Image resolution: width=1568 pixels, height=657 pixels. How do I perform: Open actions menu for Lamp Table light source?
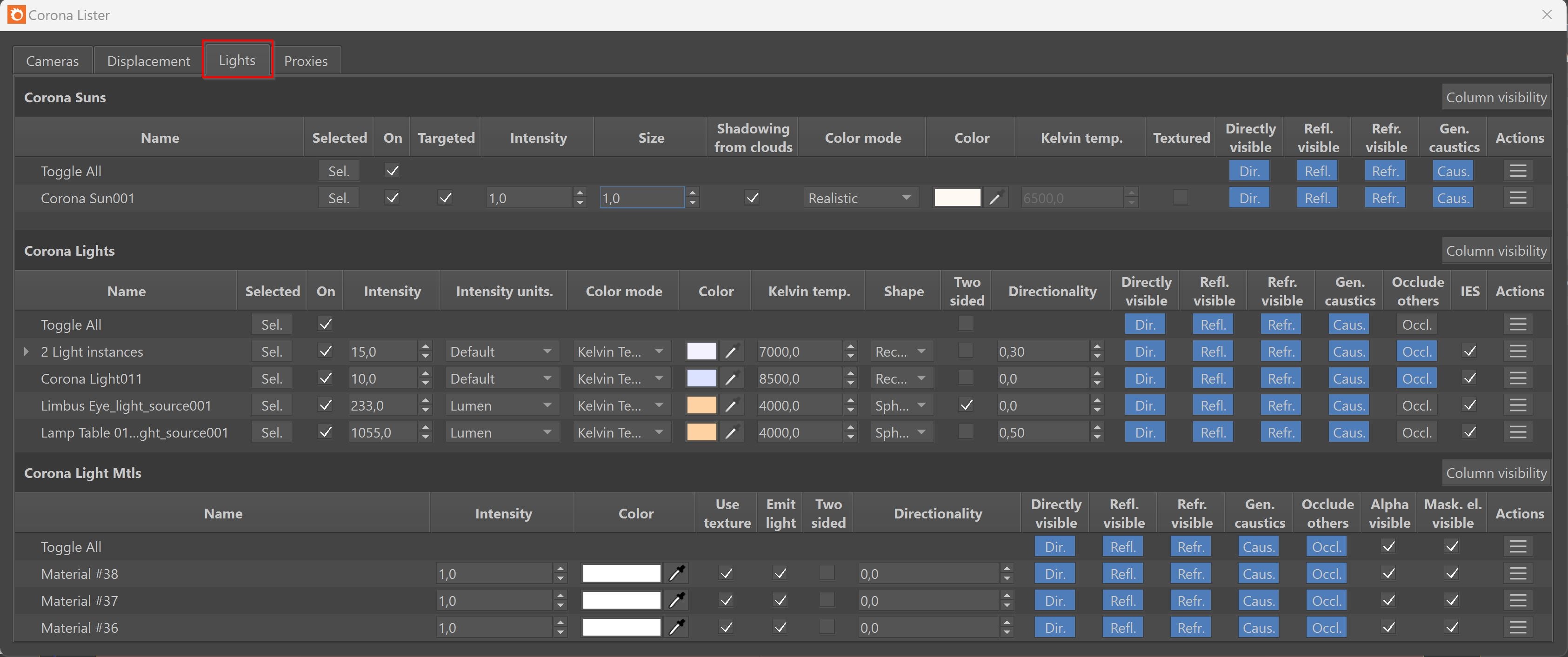[1517, 432]
